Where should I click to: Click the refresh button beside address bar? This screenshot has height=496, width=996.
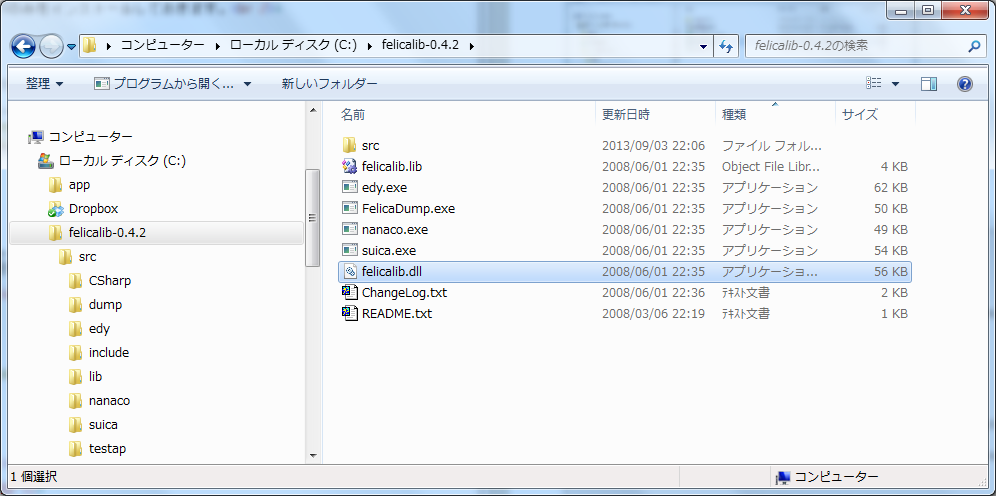pyautogui.click(x=727, y=46)
